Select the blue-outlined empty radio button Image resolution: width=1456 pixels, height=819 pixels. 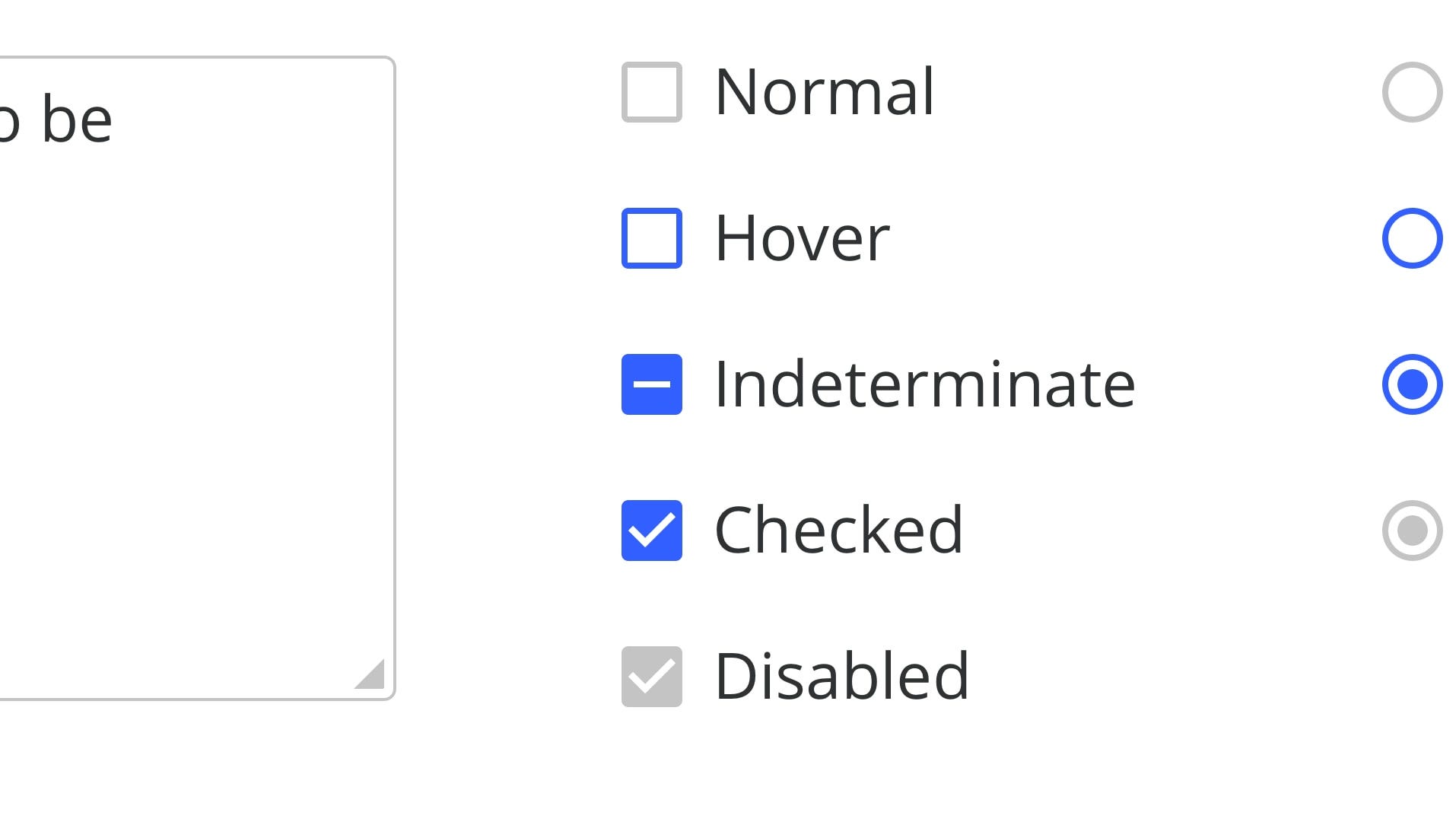(1412, 238)
